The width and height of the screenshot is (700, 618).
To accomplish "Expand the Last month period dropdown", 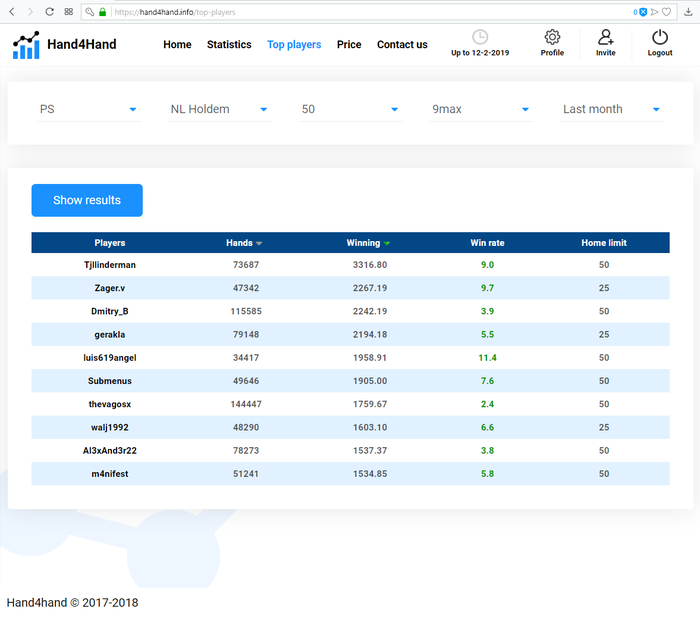I will [611, 109].
